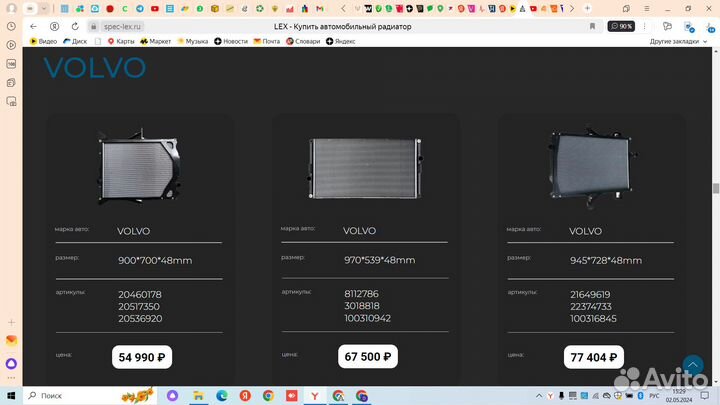Open the Карты bookmark
The image size is (720, 405).
point(121,41)
